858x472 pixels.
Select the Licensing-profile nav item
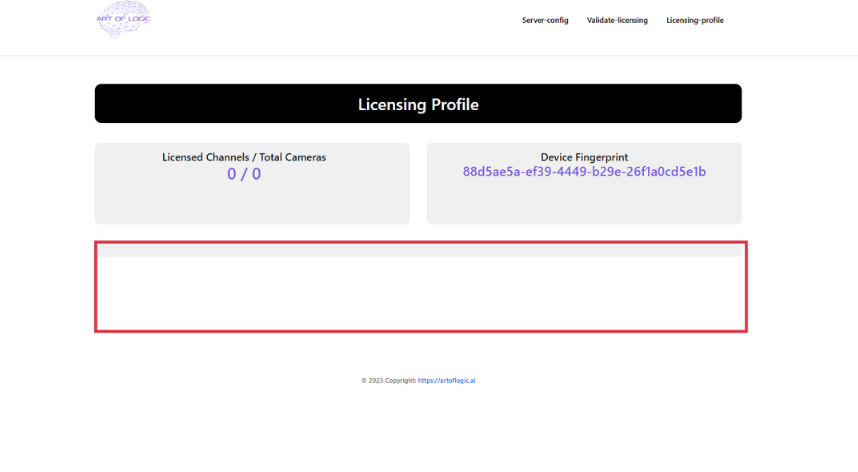(695, 20)
